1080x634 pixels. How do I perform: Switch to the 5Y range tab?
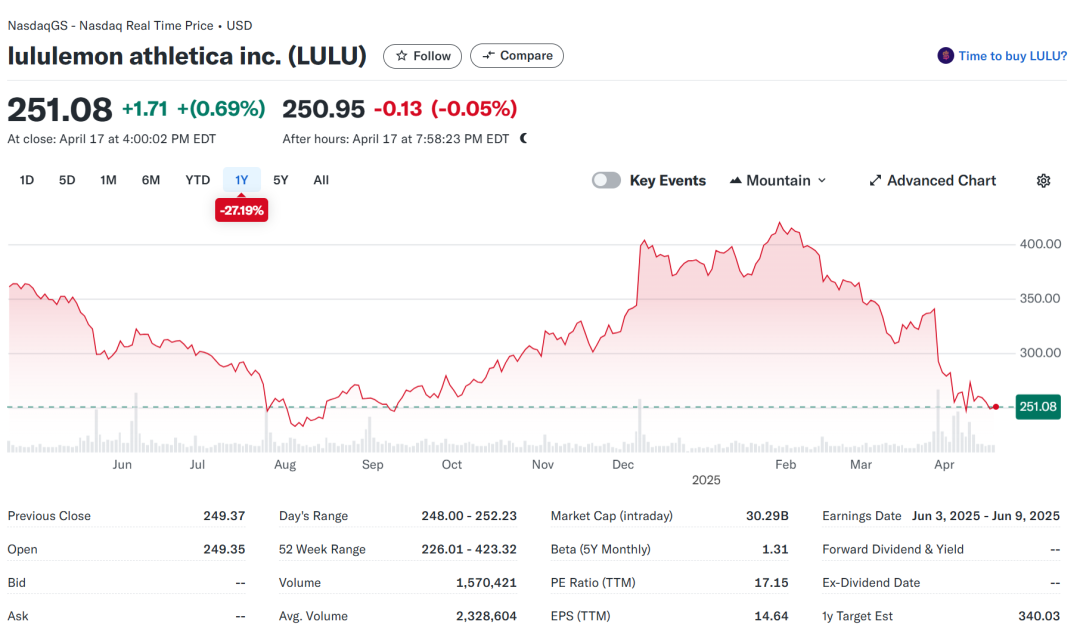pyautogui.click(x=281, y=180)
